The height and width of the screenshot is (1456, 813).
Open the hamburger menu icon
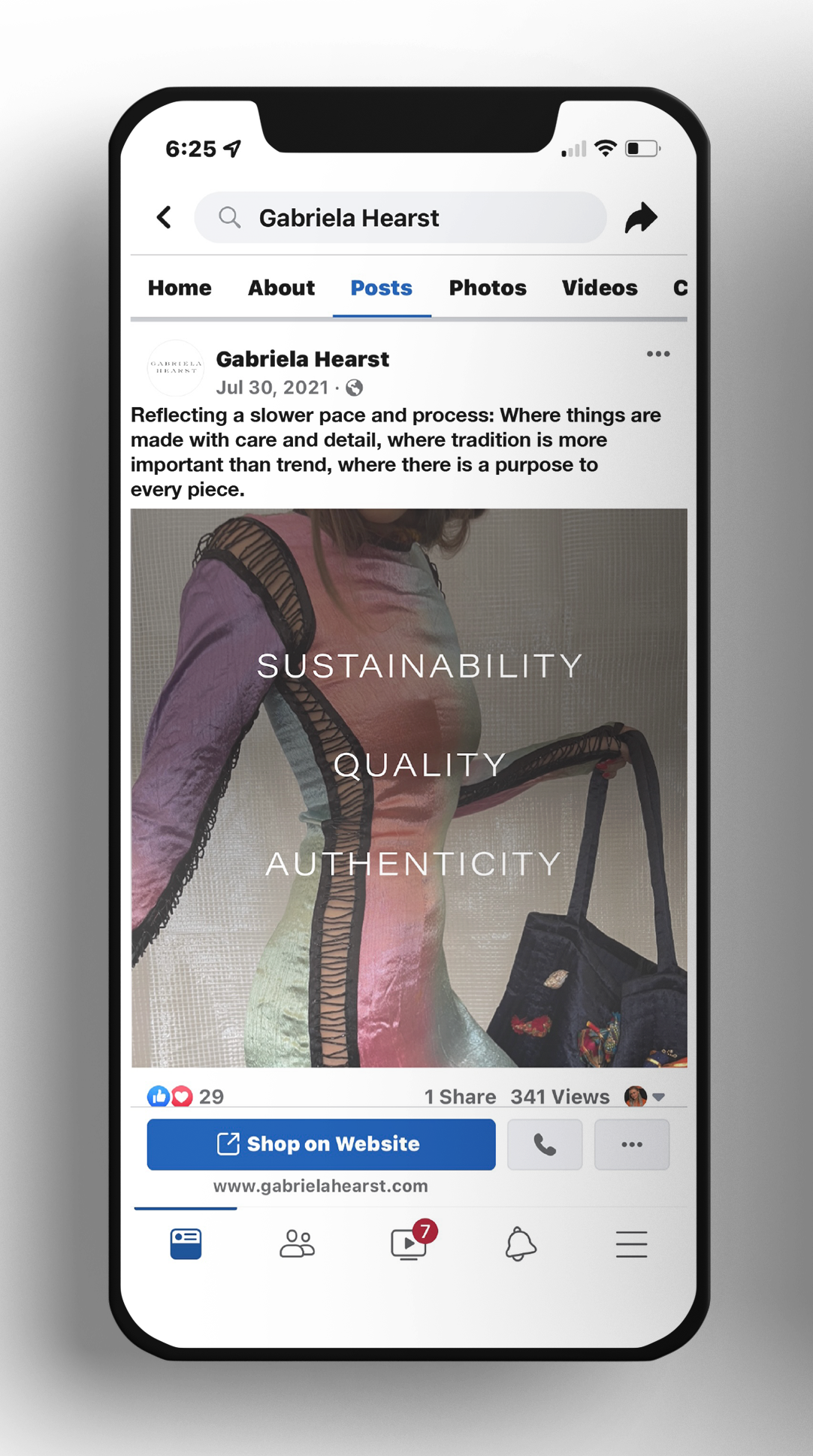pos(631,1244)
